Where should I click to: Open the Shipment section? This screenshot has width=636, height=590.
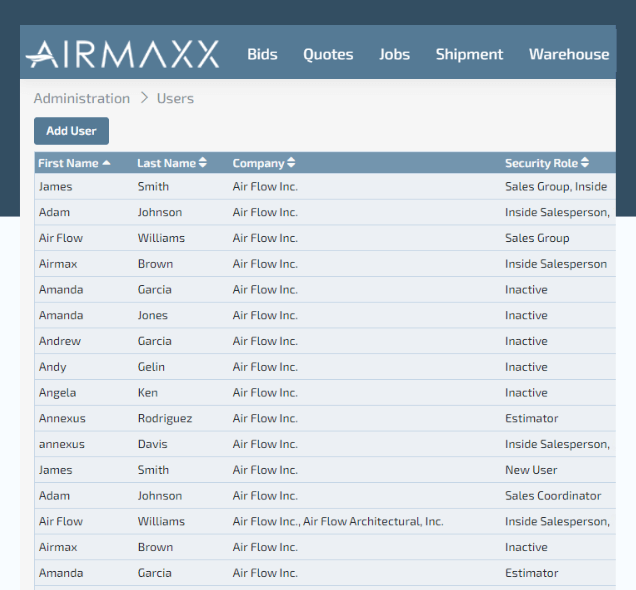coord(469,55)
